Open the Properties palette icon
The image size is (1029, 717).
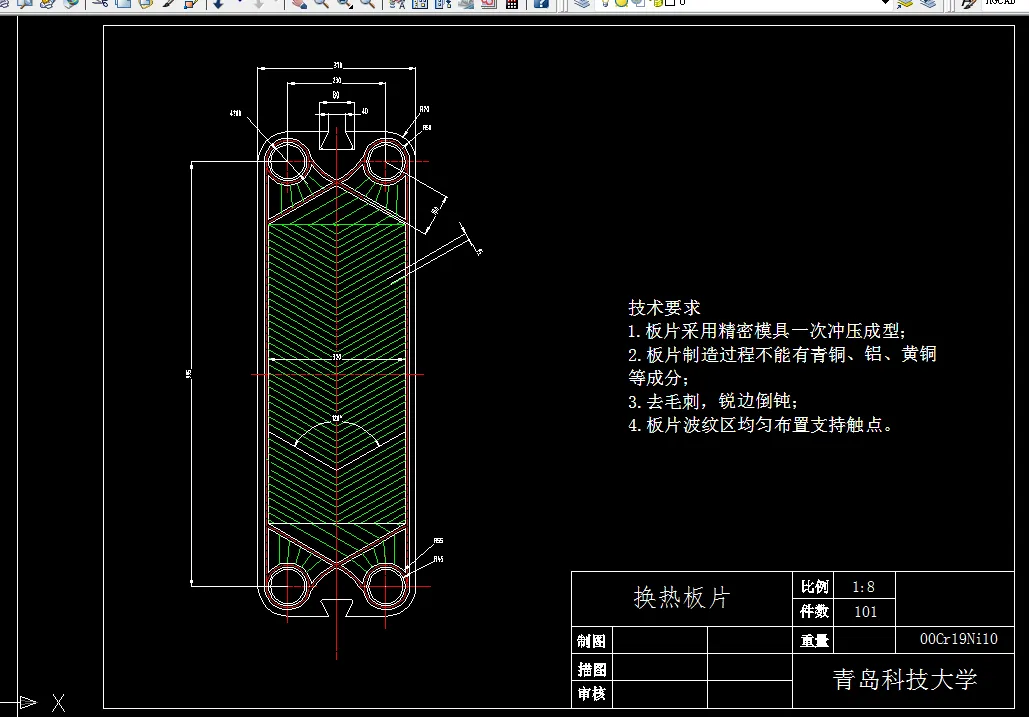click(397, 3)
